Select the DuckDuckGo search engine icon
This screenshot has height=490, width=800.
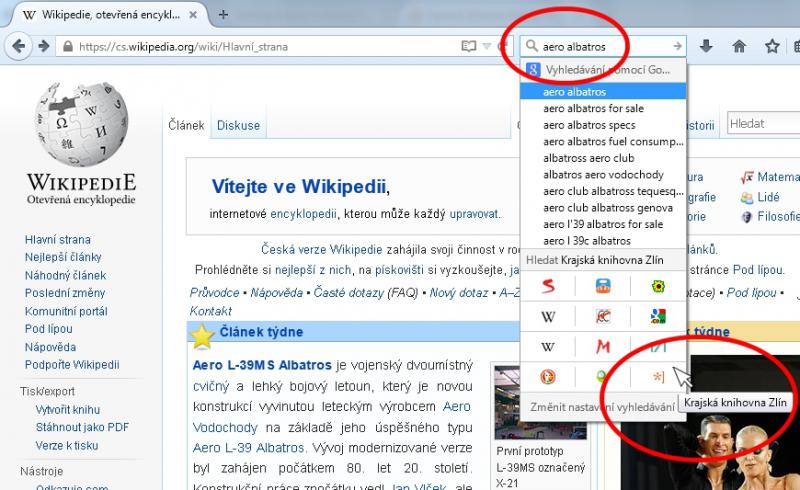click(548, 377)
